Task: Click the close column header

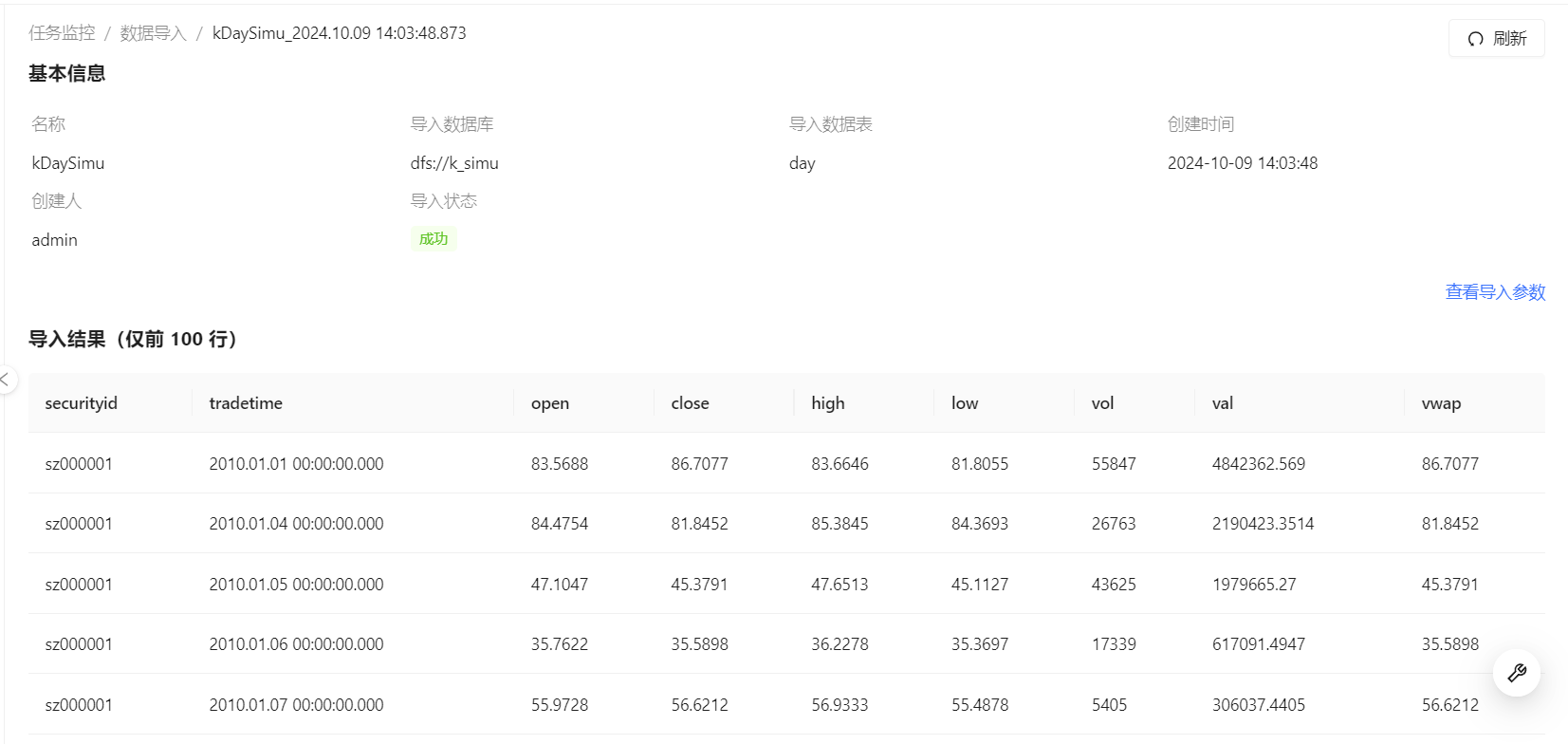Action: [690, 403]
